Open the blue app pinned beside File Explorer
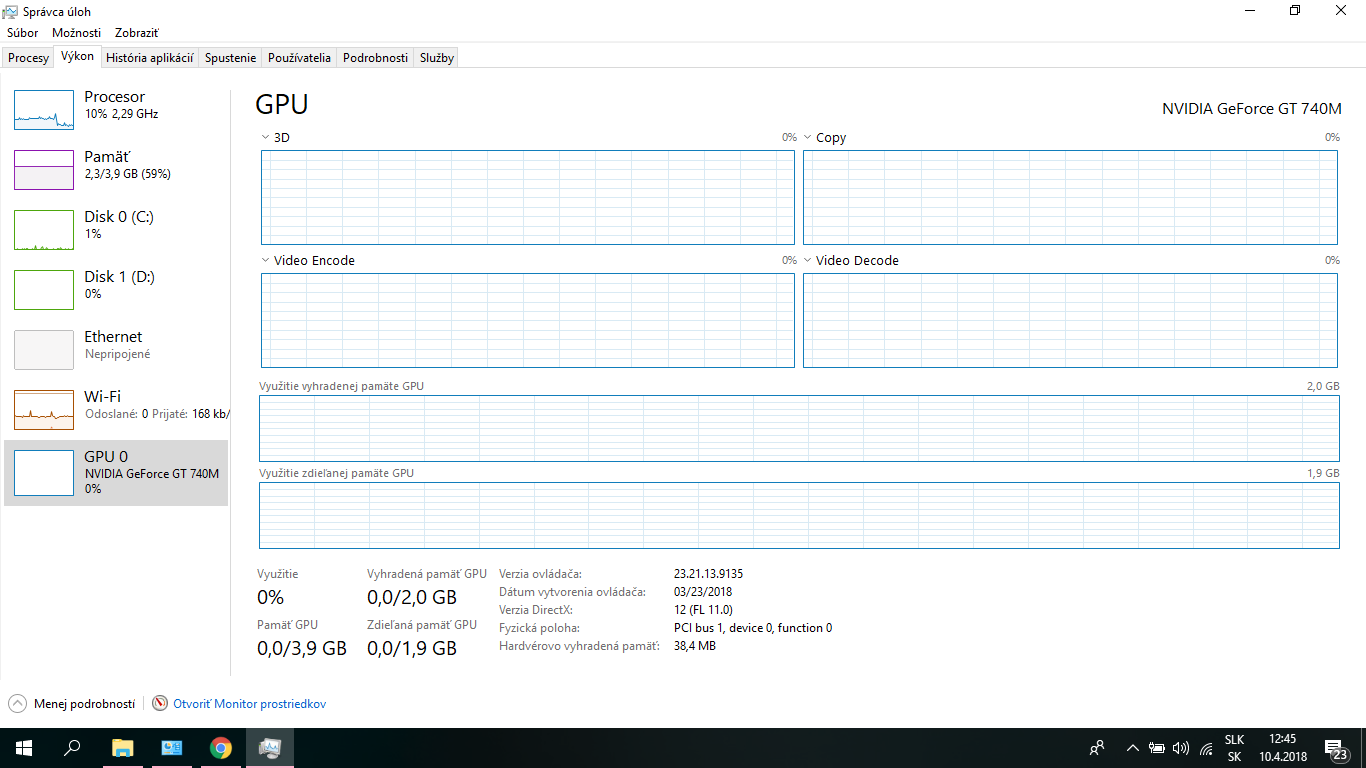This screenshot has height=768, width=1366. [172, 747]
